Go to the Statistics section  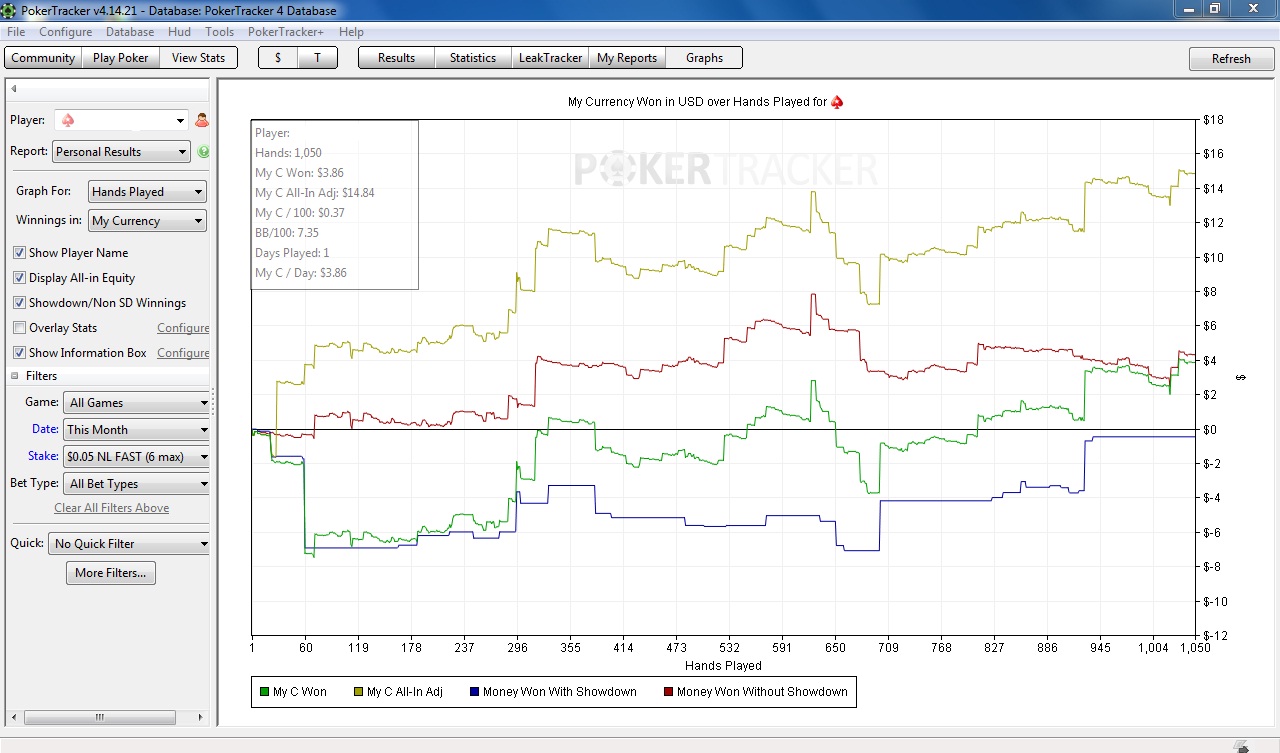[x=473, y=58]
